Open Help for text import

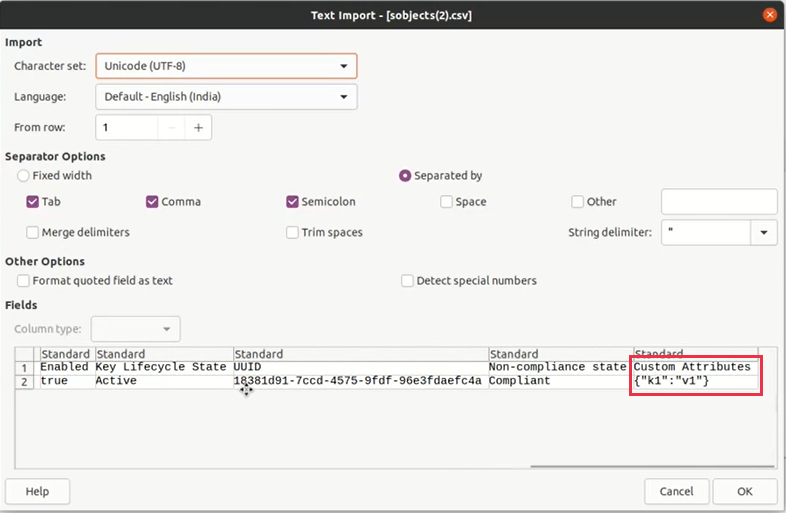(37, 491)
